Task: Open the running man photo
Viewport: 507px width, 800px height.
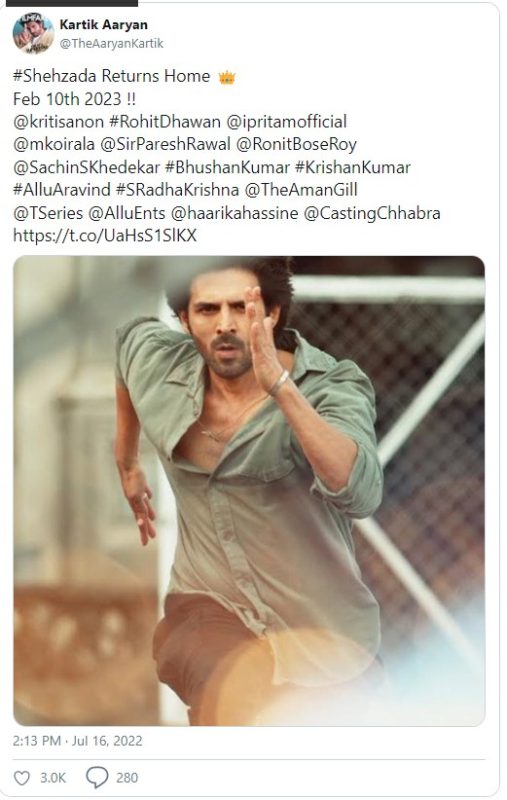Action: click(249, 490)
